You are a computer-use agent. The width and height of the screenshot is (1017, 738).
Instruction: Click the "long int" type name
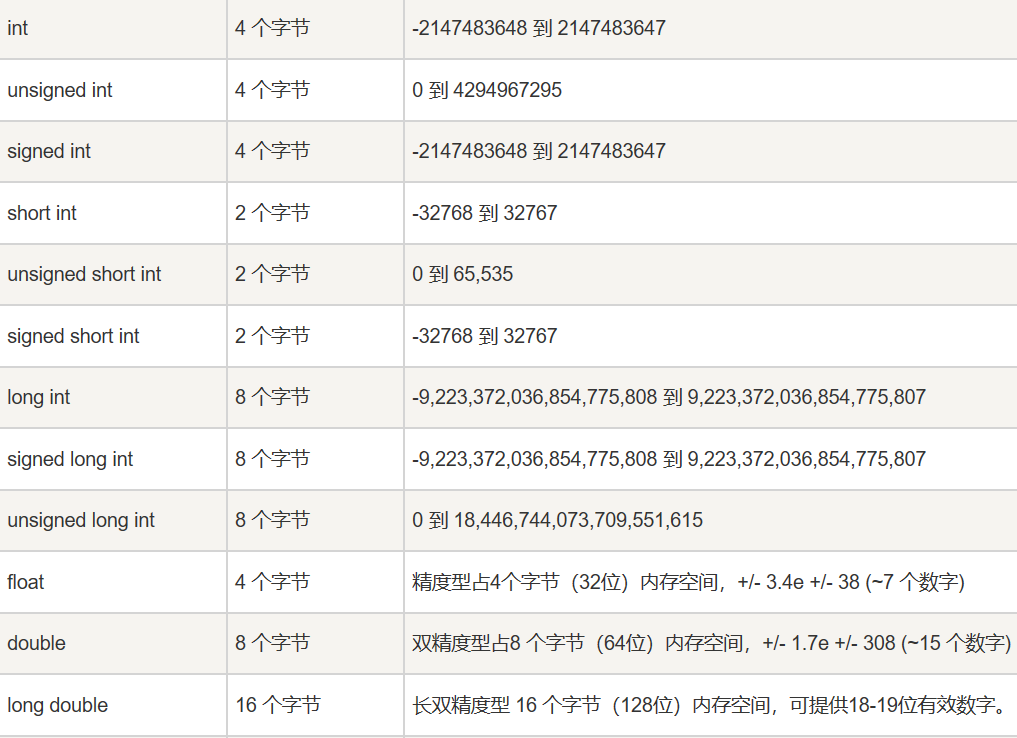coord(38,397)
